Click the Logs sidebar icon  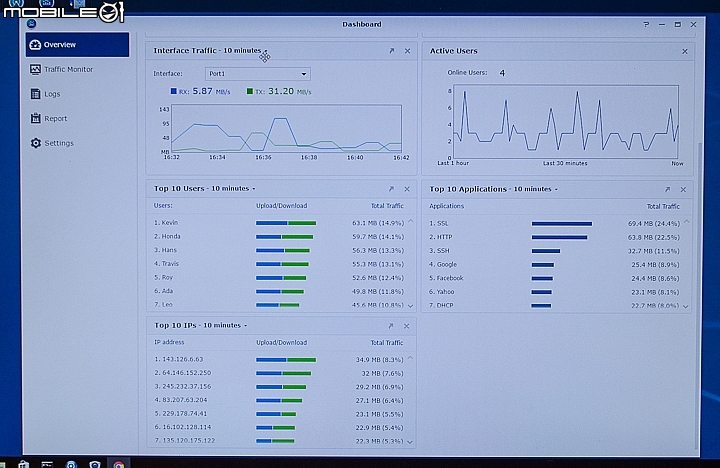(35, 94)
